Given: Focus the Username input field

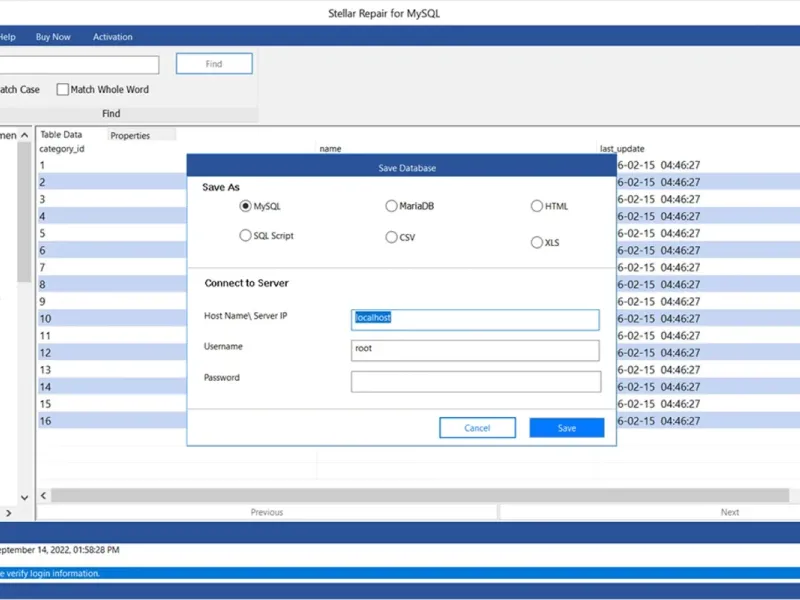Looking at the screenshot, I should click(475, 350).
